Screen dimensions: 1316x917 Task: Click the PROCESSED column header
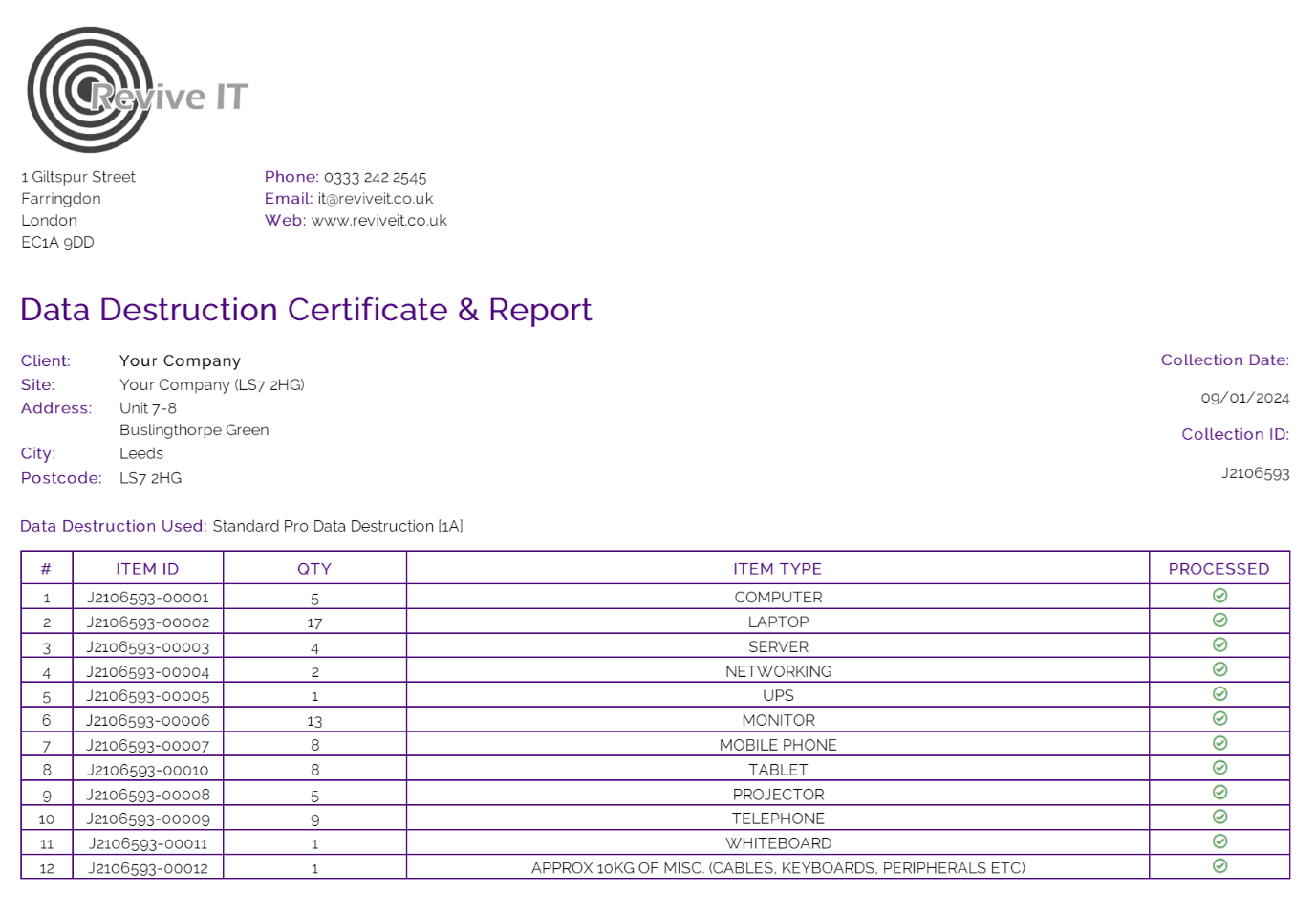tap(1220, 568)
